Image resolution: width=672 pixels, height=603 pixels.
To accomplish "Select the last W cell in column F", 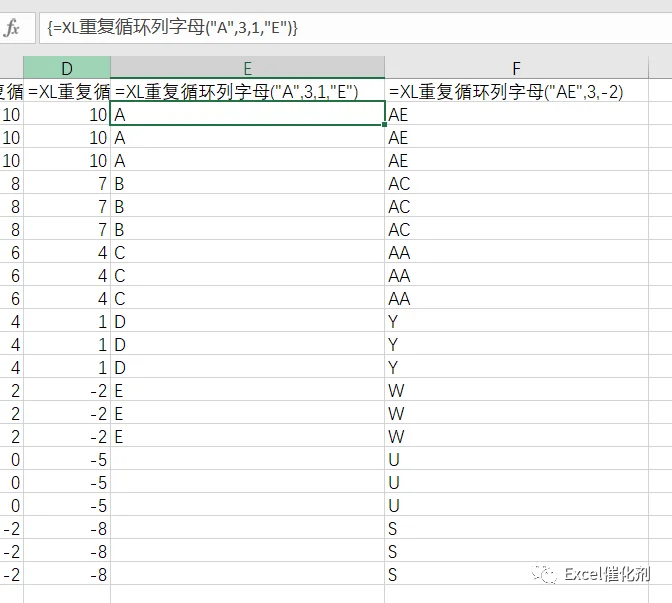I will point(516,436).
